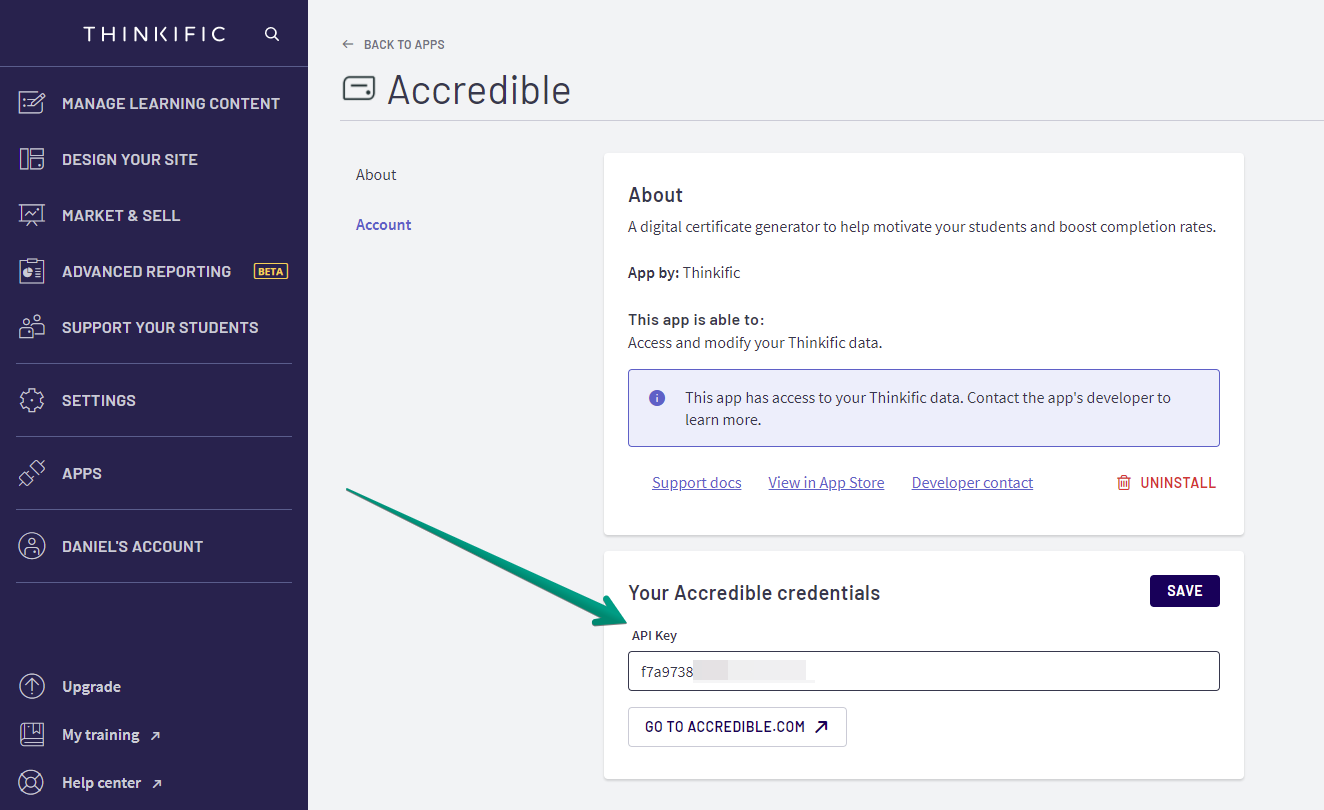Click the Market & Sell chart icon

click(x=32, y=215)
